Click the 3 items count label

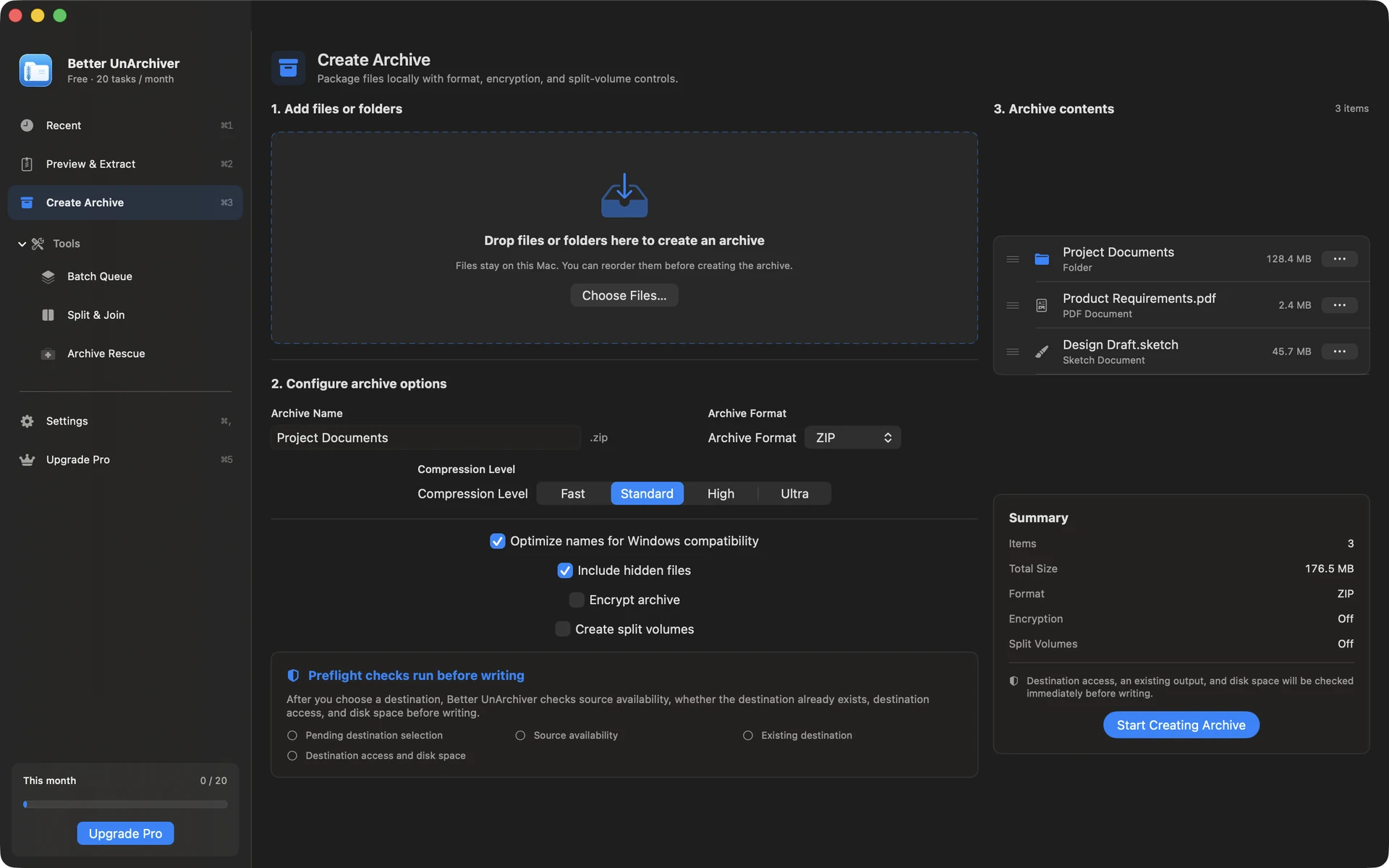click(1351, 109)
